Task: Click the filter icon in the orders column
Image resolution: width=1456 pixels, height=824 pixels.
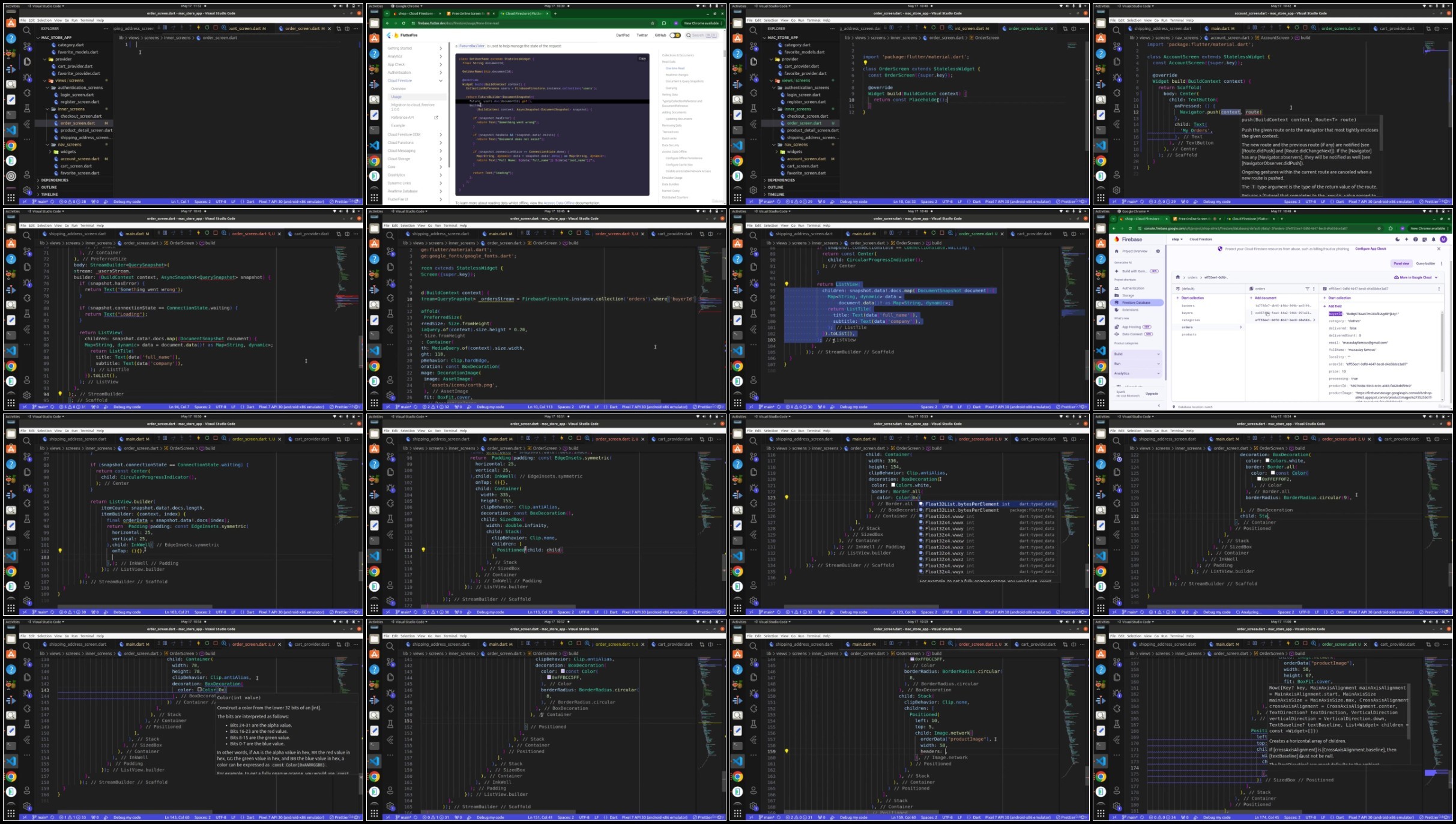Action: 1307,289
